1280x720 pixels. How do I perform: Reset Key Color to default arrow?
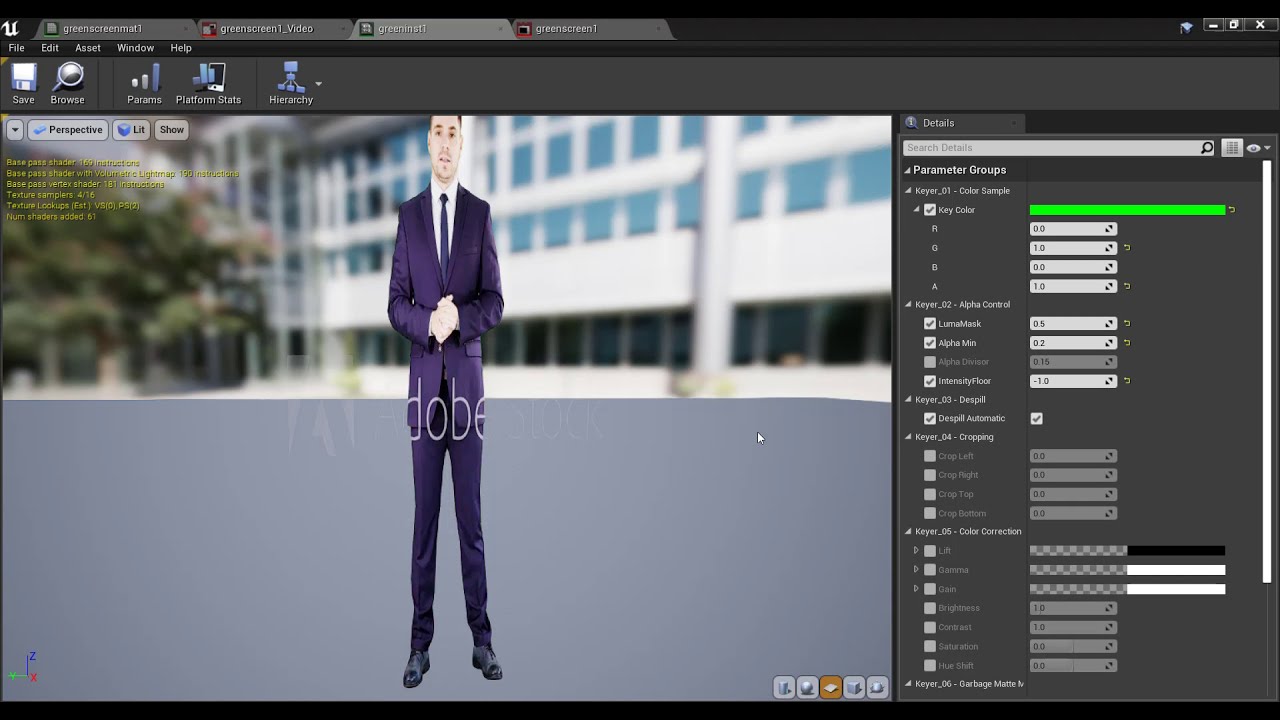click(x=1232, y=210)
